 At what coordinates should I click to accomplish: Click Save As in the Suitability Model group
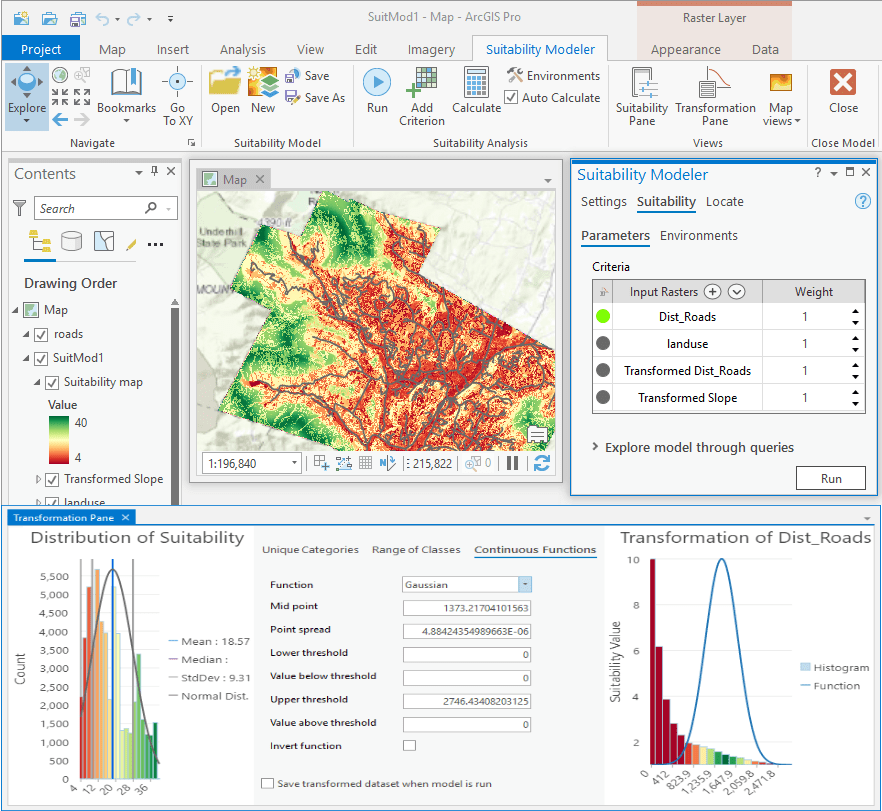tap(319, 97)
